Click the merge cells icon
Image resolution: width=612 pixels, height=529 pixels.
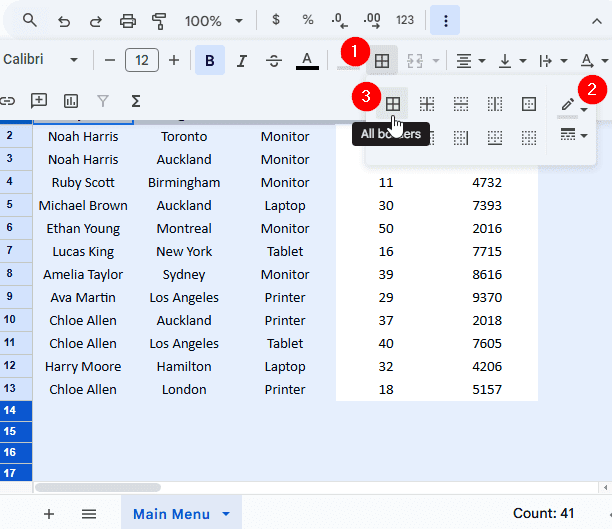pyautogui.click(x=415, y=61)
